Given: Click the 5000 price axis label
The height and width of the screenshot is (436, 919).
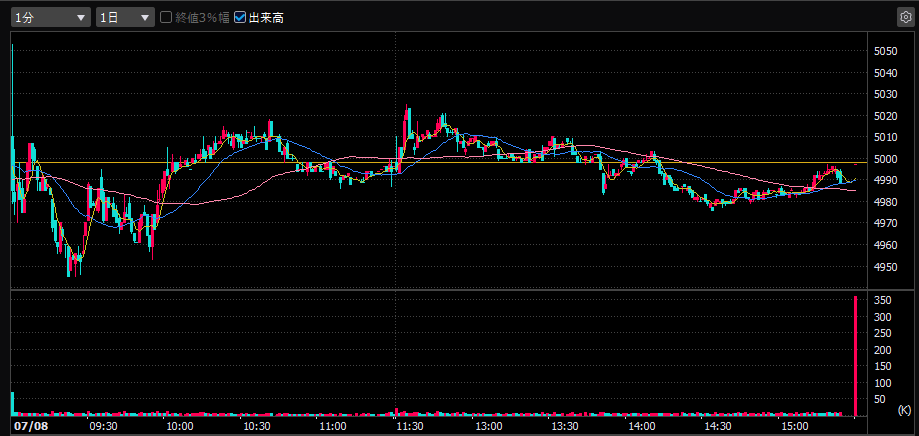Looking at the screenshot, I should [x=886, y=159].
